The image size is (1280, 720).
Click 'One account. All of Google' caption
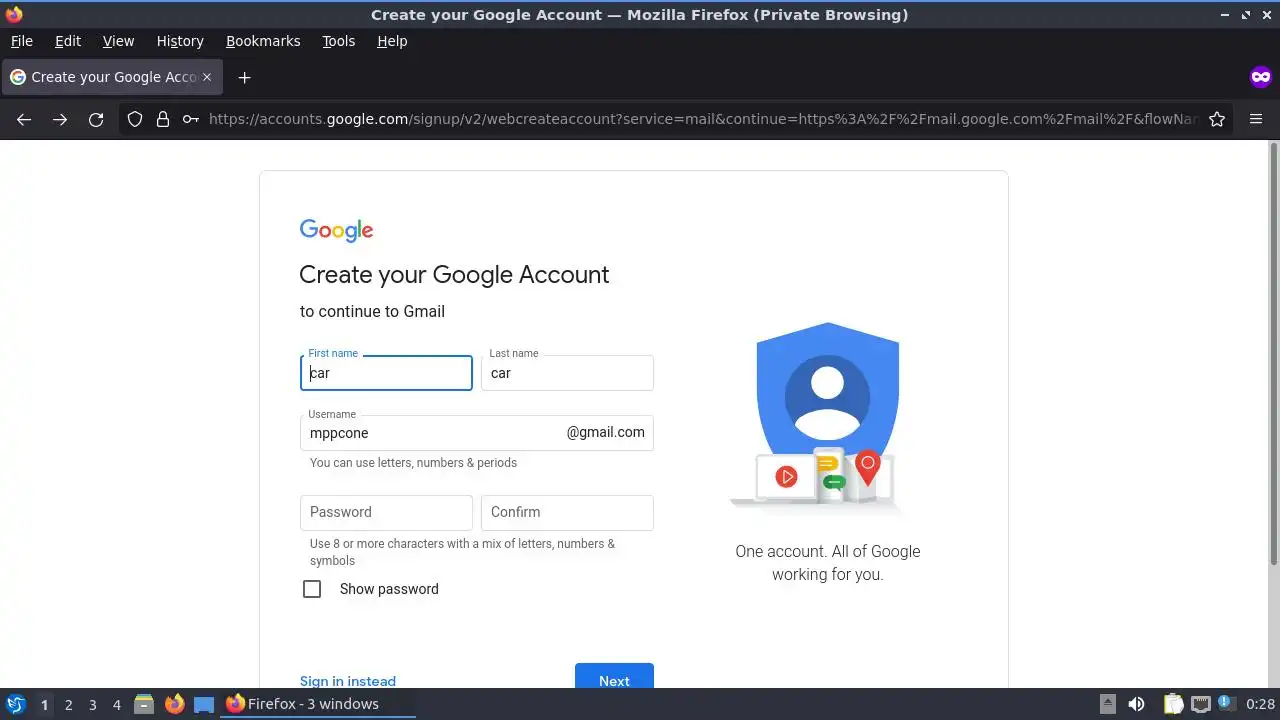click(828, 551)
